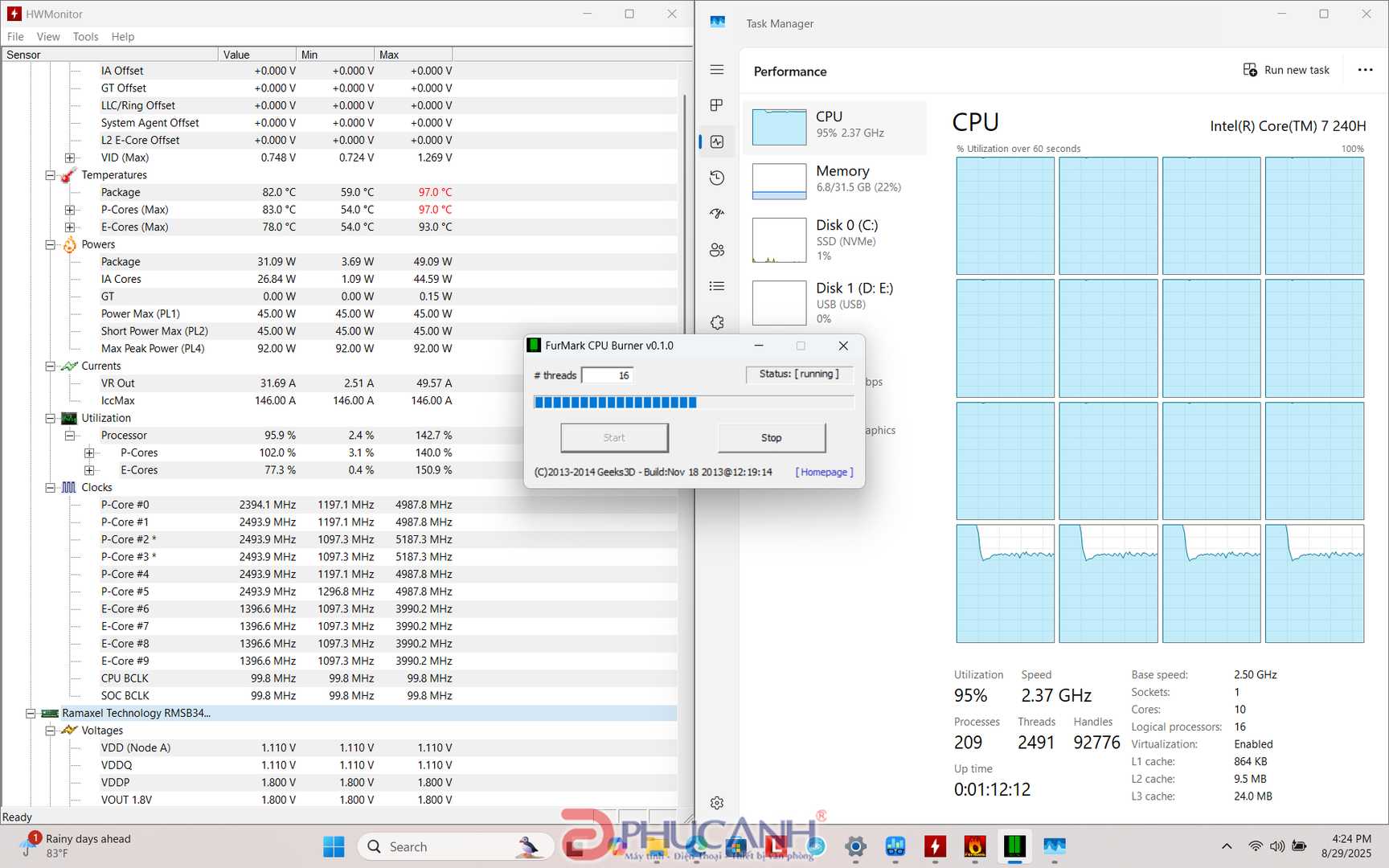Screen dimensions: 1389x868
Task: Click the Clocks waveform icon in HWMonitor
Action: [69, 487]
